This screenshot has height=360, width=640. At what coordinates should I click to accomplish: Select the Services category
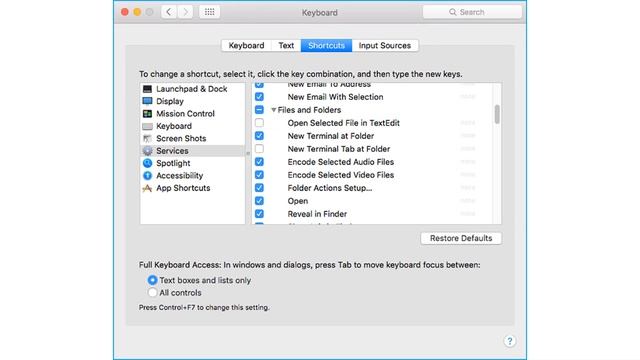(x=192, y=151)
